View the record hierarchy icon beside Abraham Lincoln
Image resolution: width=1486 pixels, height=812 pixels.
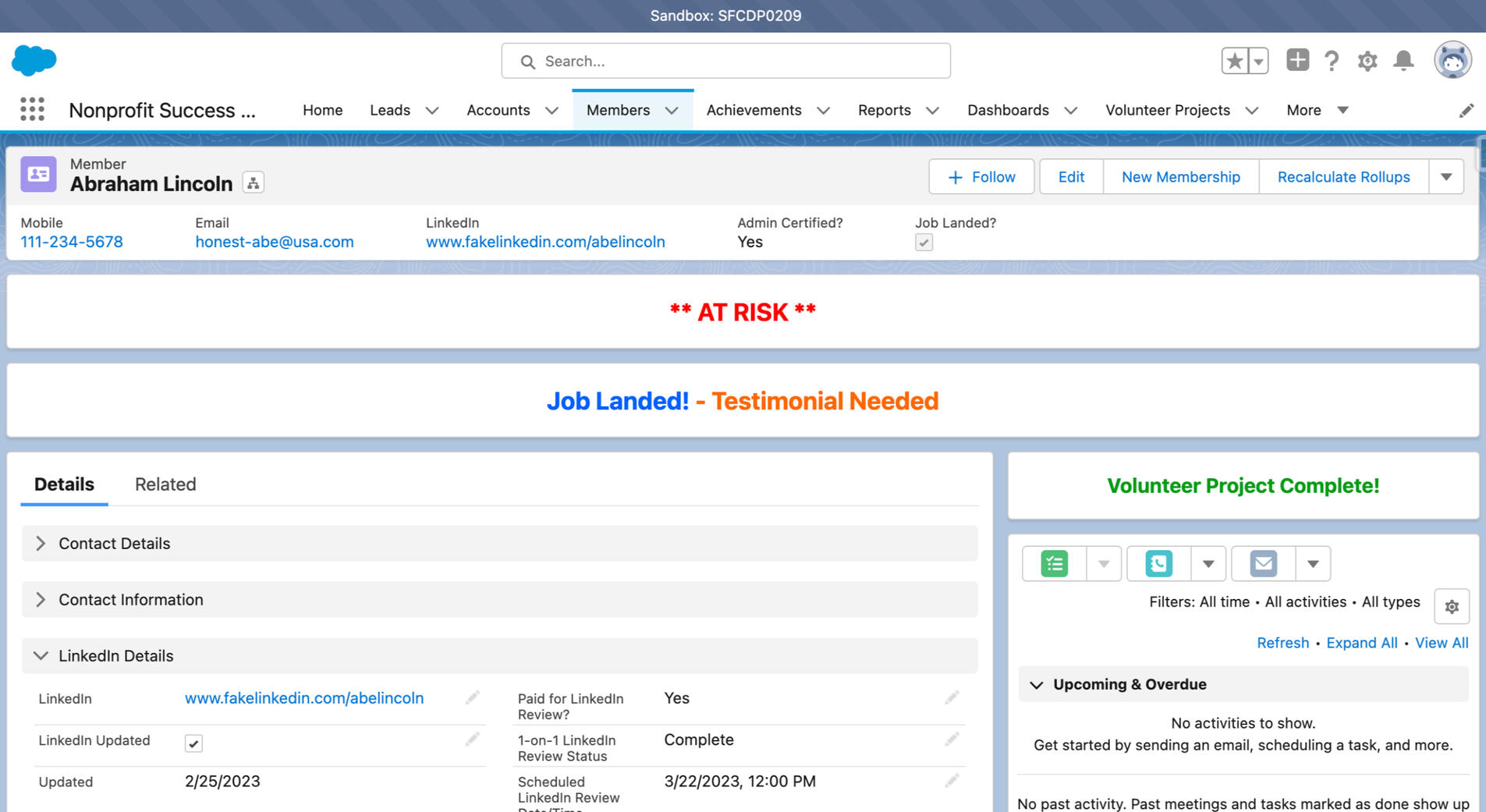click(x=253, y=183)
